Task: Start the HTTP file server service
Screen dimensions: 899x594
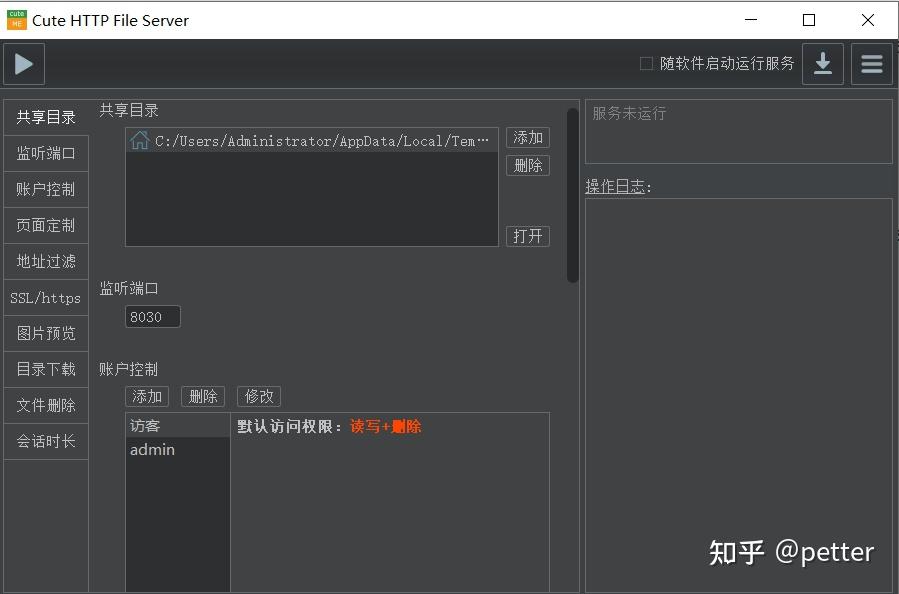Action: click(22, 63)
